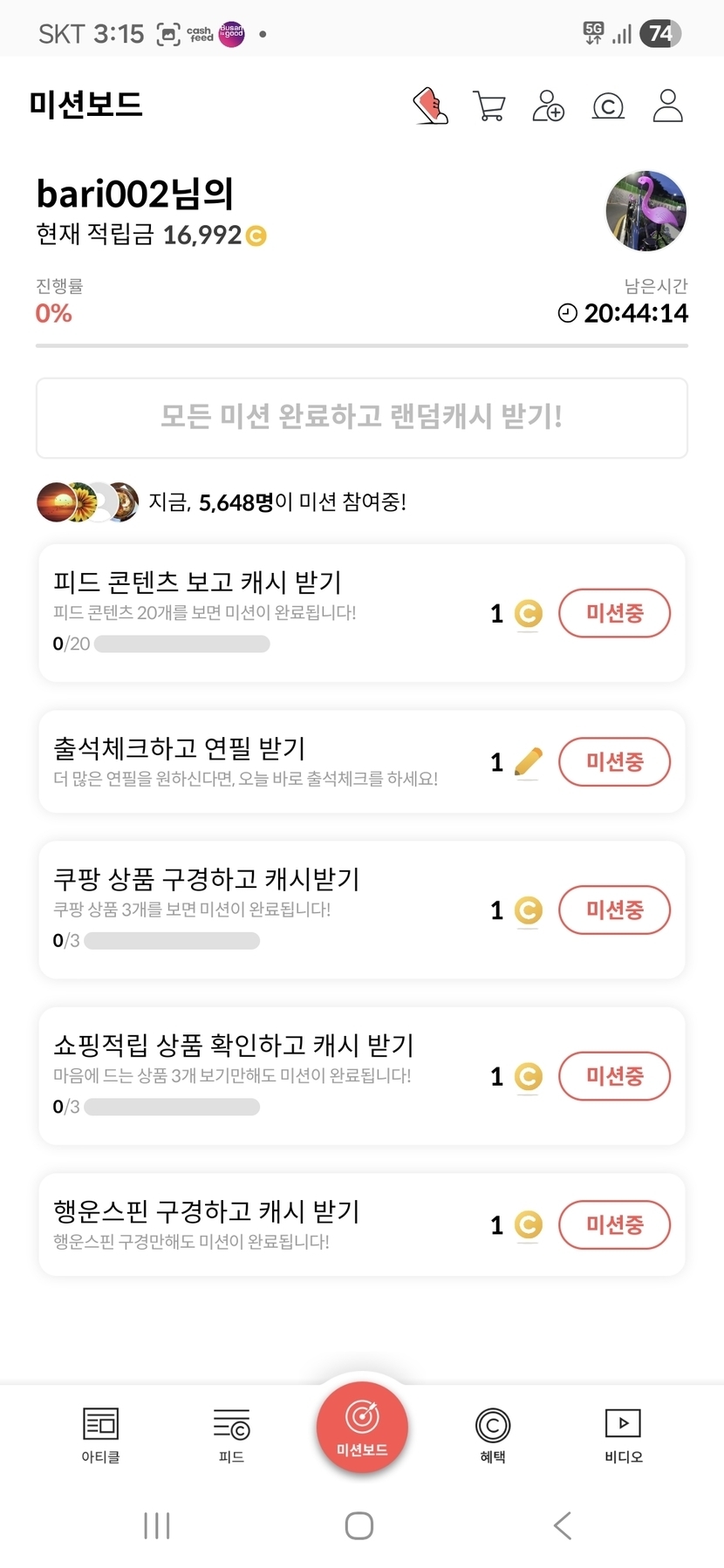The image size is (724, 1568).
Task: Switch to the 아티클 tab
Action: (100, 1435)
